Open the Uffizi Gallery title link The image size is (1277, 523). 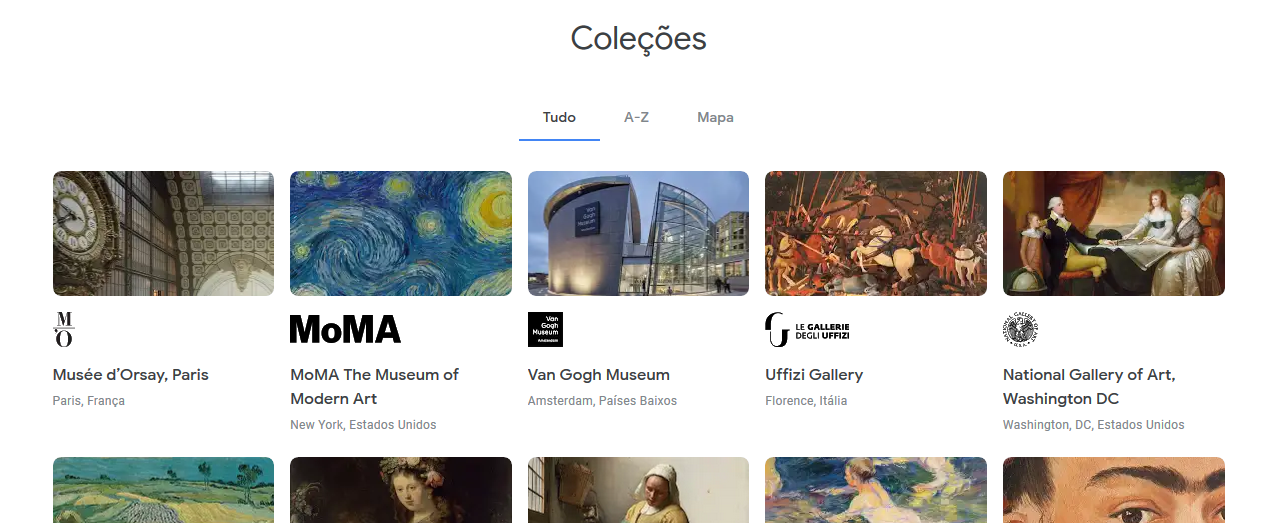[813, 375]
